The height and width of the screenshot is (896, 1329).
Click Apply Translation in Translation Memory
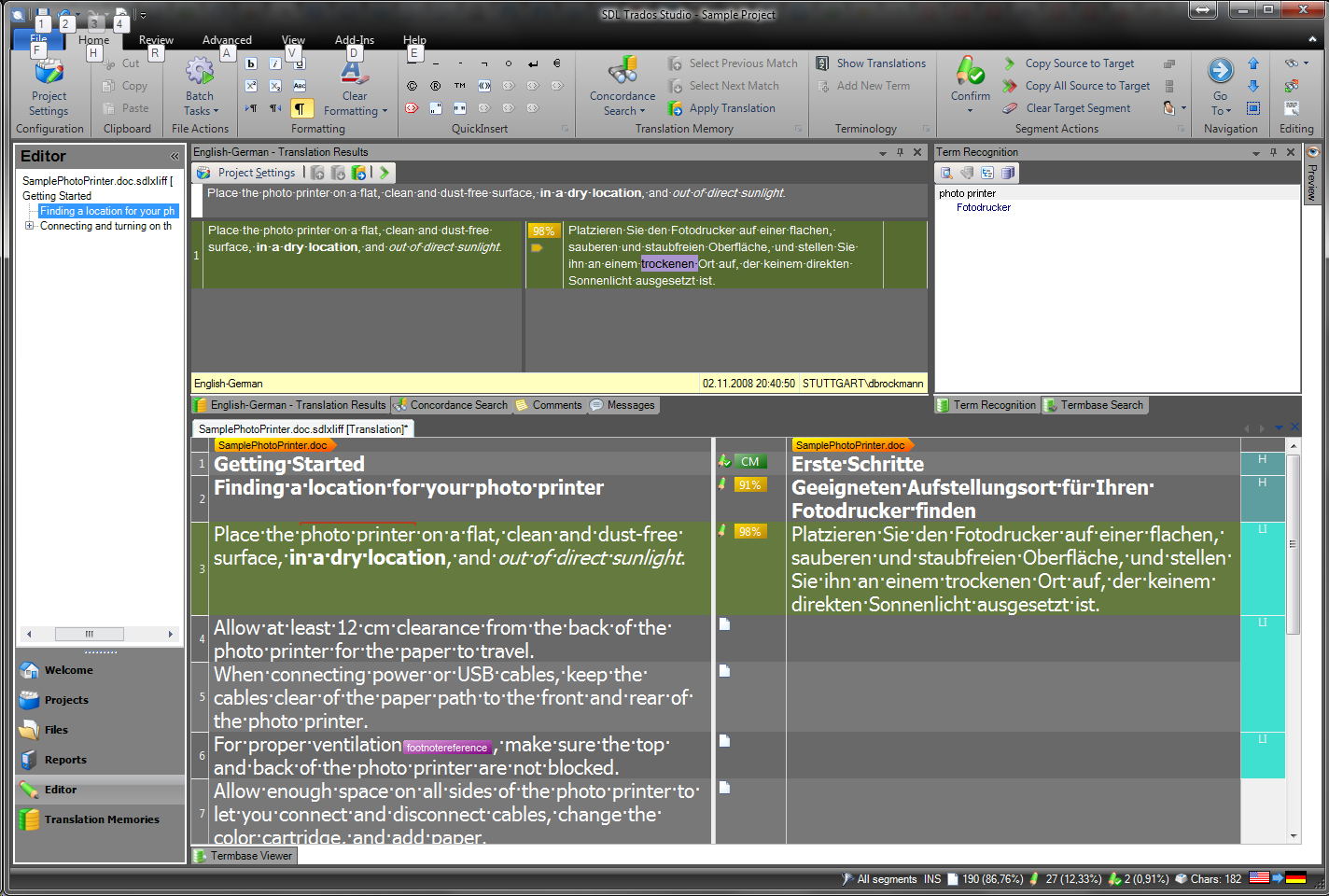click(721, 108)
